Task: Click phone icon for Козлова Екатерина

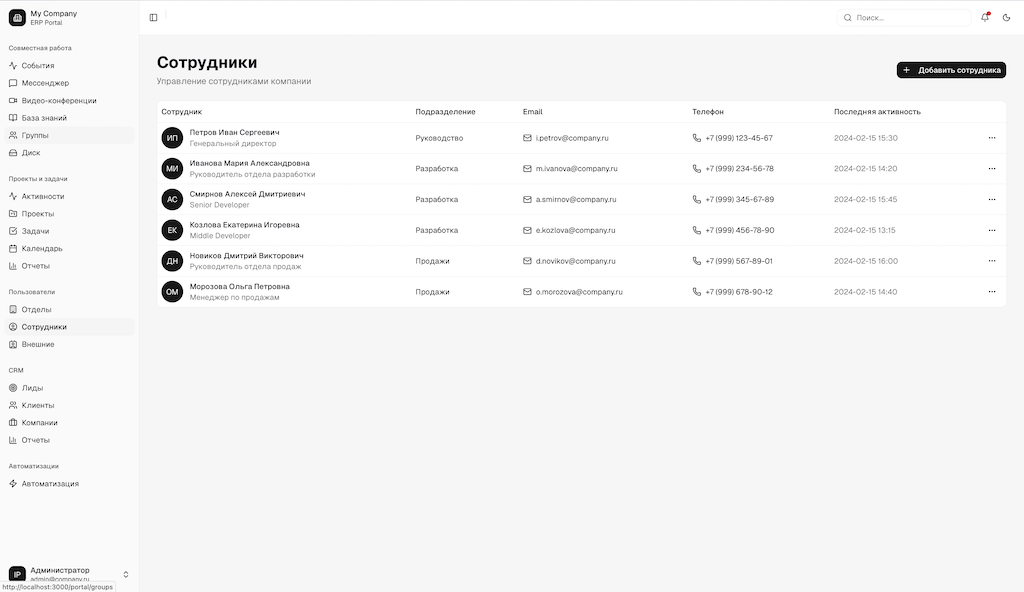Action: coord(697,230)
